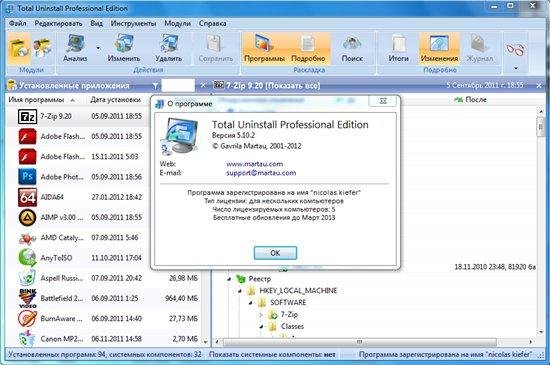Click the filter search input field
Screen dimensions: 550x365
178,86
